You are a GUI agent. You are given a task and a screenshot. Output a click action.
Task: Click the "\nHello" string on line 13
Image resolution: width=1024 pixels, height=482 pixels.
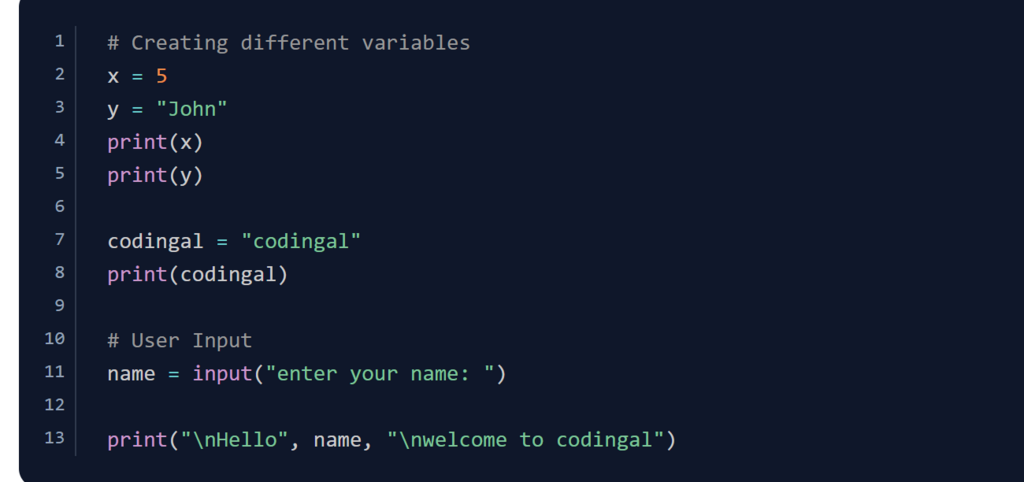click(234, 440)
